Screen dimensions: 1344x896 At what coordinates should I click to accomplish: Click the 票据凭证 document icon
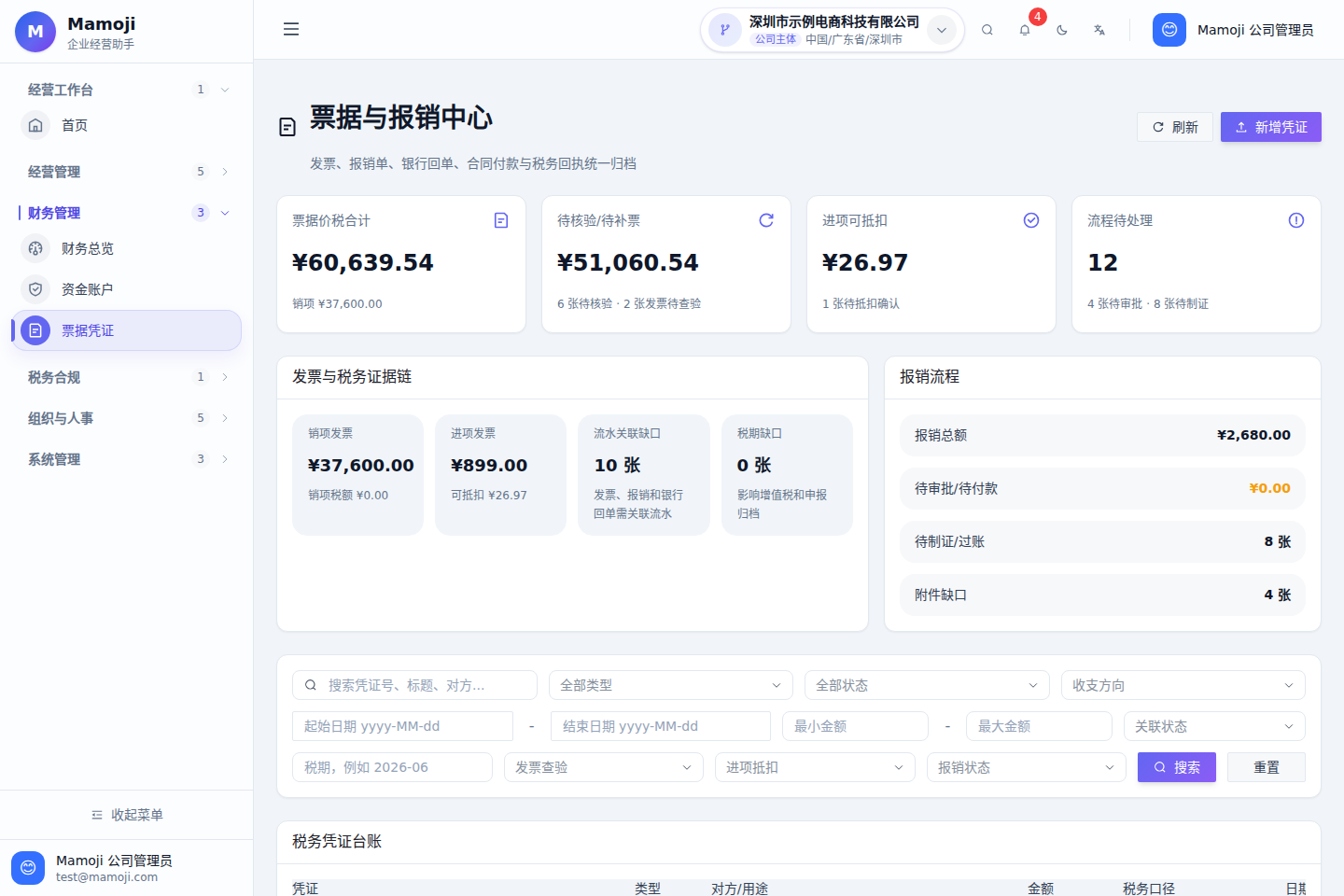coord(35,330)
